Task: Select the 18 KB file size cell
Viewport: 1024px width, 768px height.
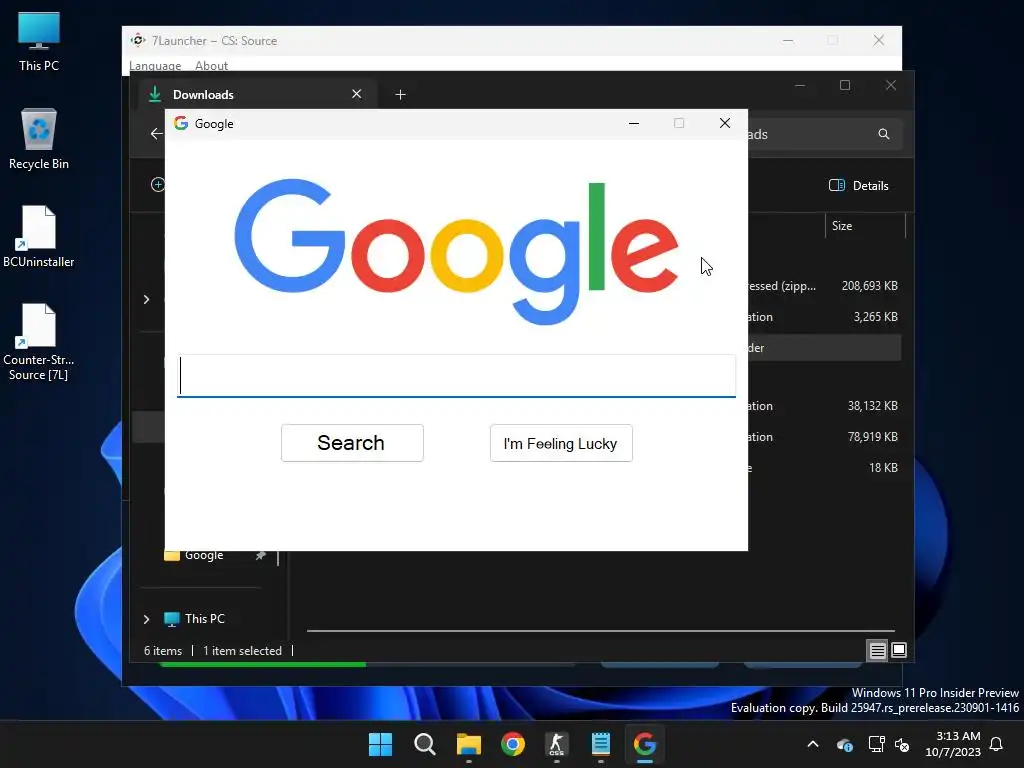Action: (x=883, y=468)
